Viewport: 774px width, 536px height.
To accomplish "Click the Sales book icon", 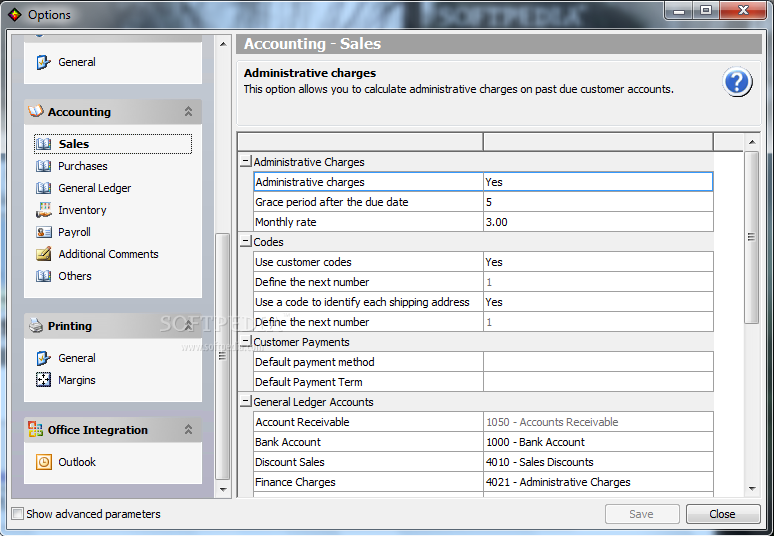I will point(43,144).
